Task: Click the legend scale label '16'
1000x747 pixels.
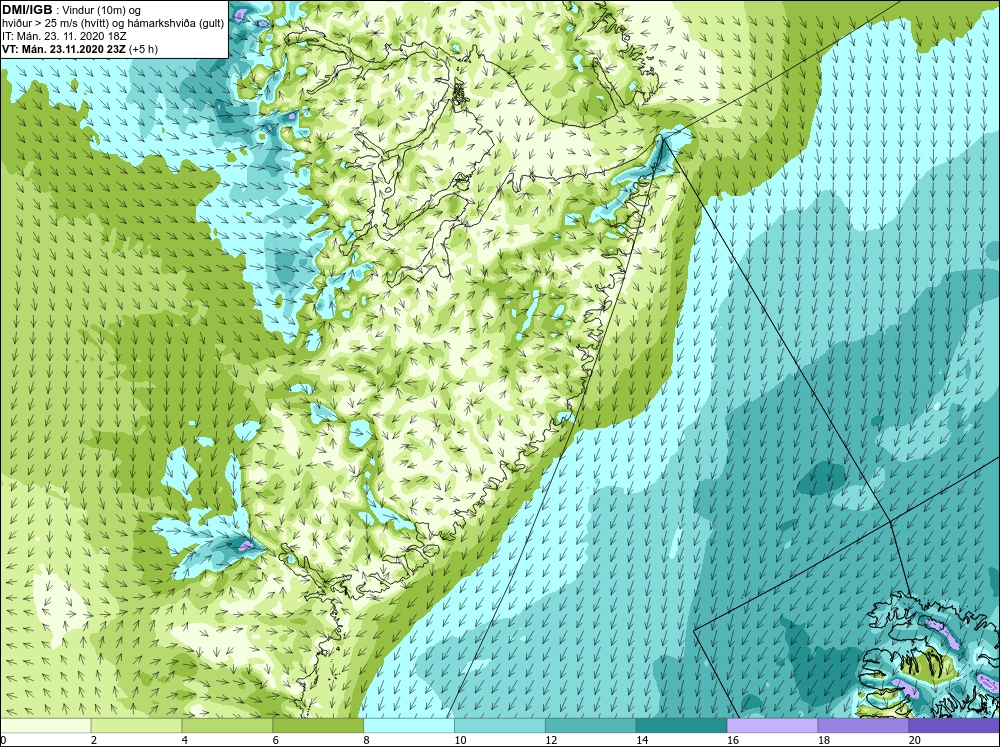Action: [x=733, y=740]
